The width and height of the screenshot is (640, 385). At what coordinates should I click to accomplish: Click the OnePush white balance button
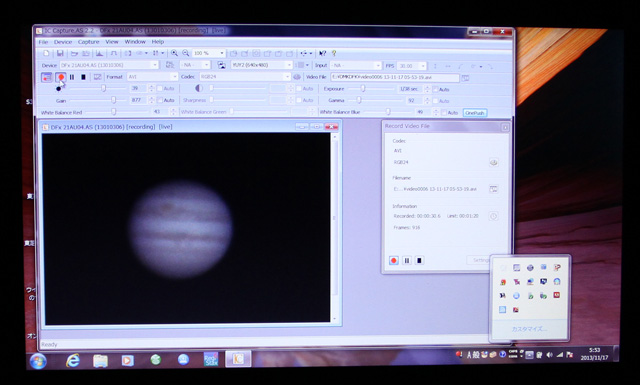pyautogui.click(x=475, y=113)
